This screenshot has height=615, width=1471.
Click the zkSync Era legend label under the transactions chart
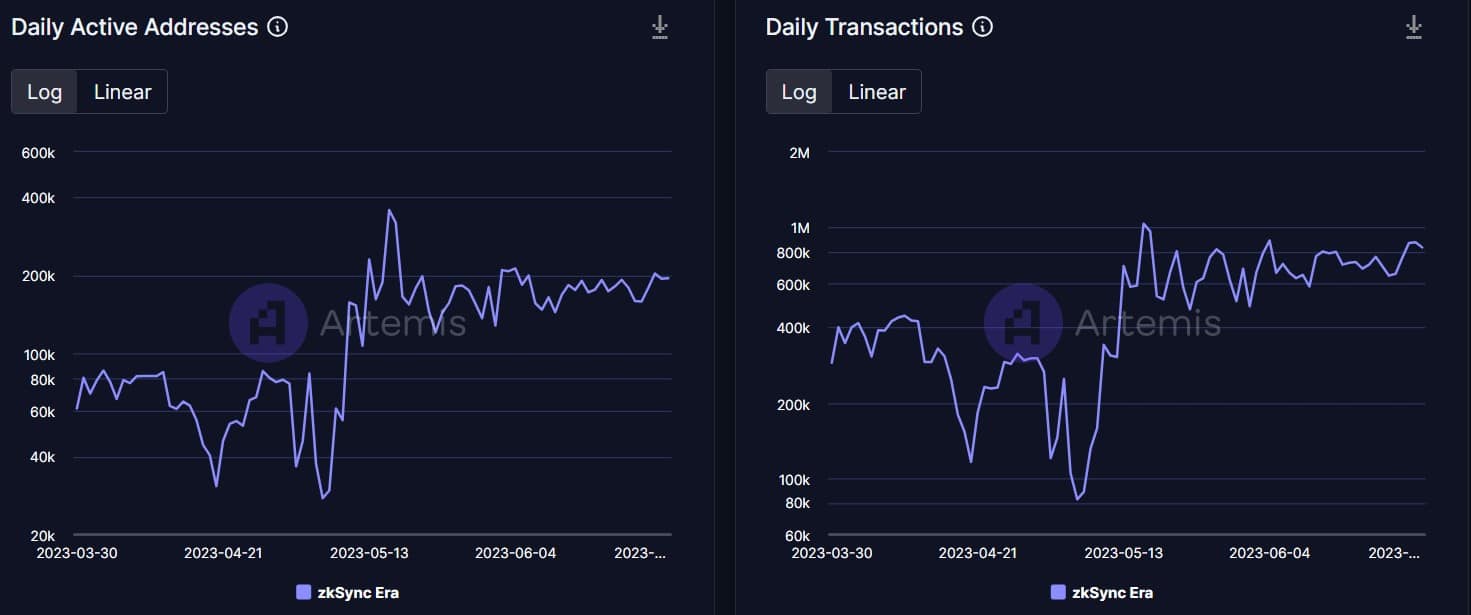click(1112, 593)
